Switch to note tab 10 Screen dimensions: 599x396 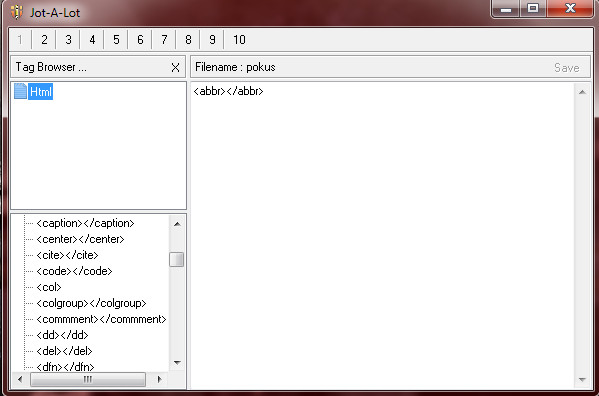239,40
